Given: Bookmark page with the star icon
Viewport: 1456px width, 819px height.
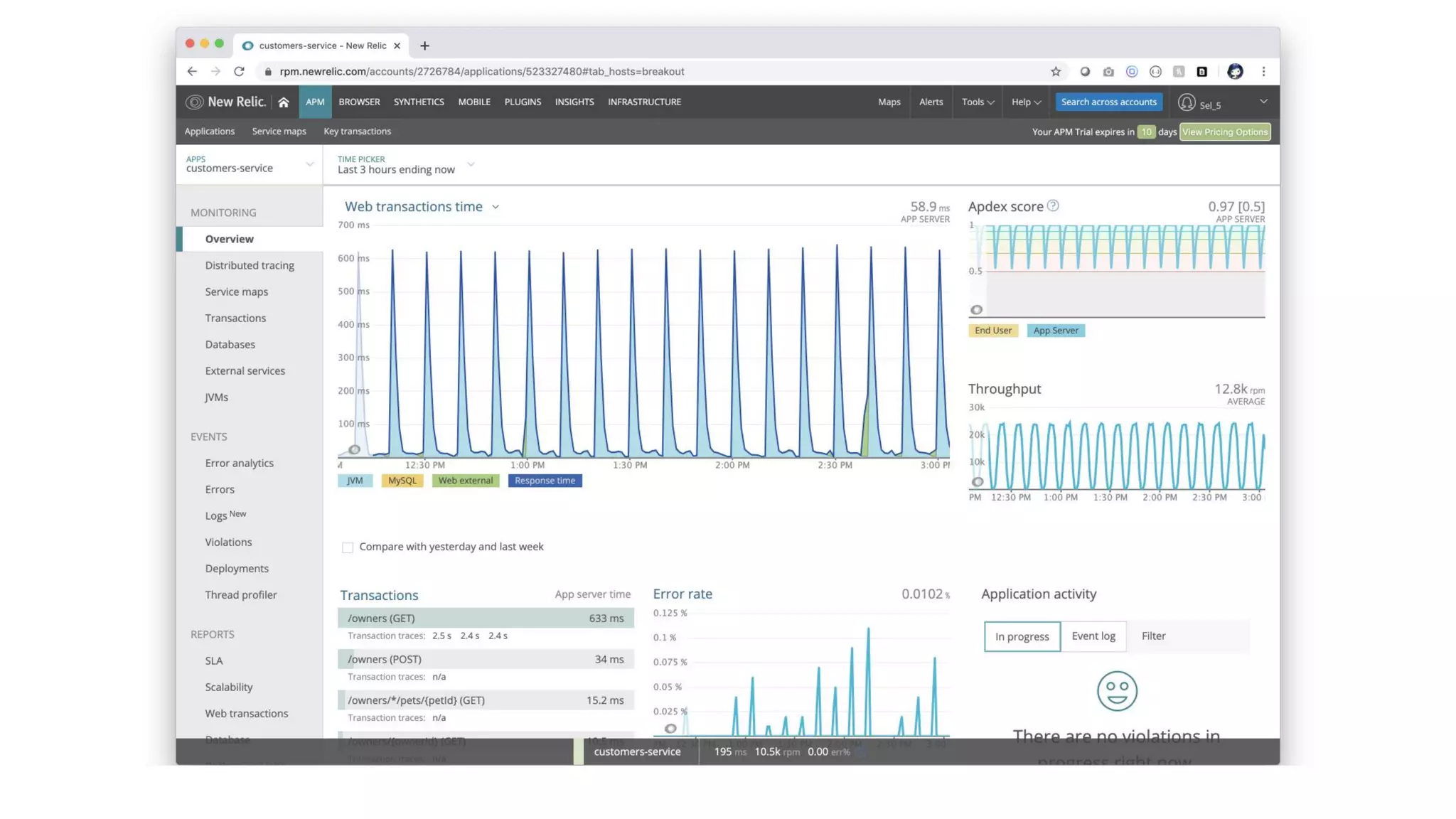Looking at the screenshot, I should pos(1056,72).
